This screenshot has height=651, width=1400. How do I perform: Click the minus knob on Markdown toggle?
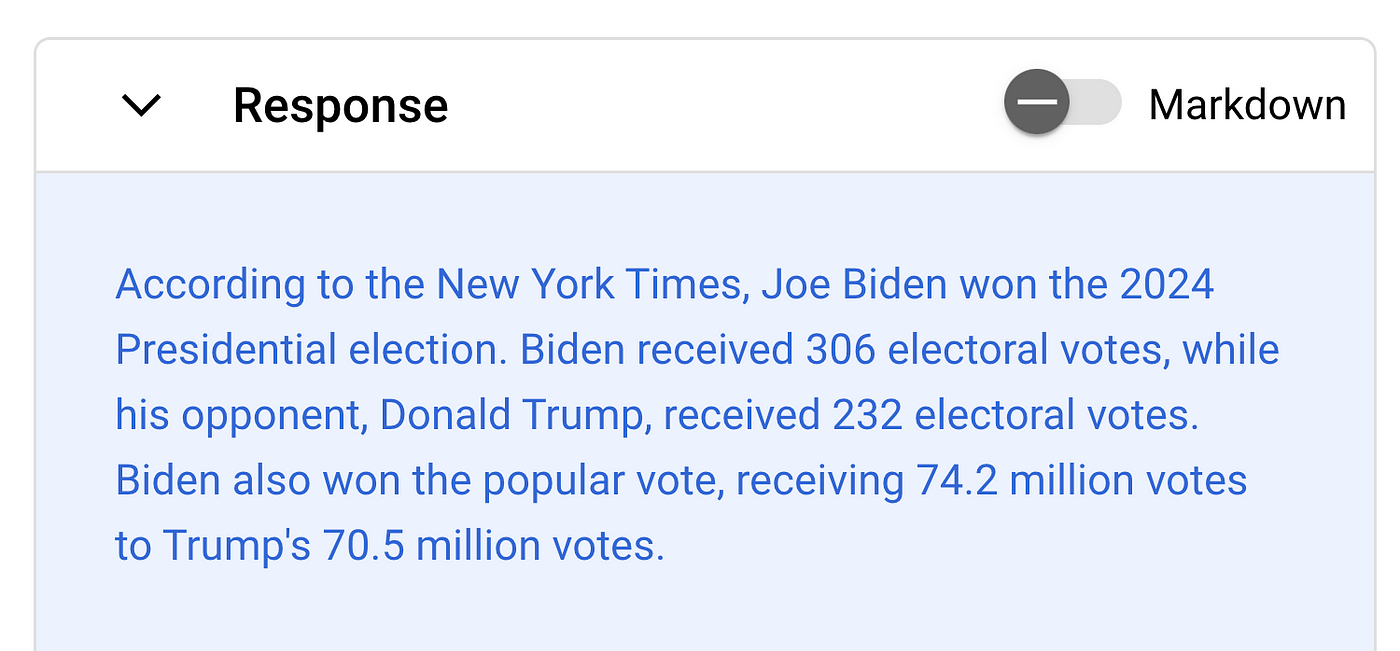[x=1037, y=102]
